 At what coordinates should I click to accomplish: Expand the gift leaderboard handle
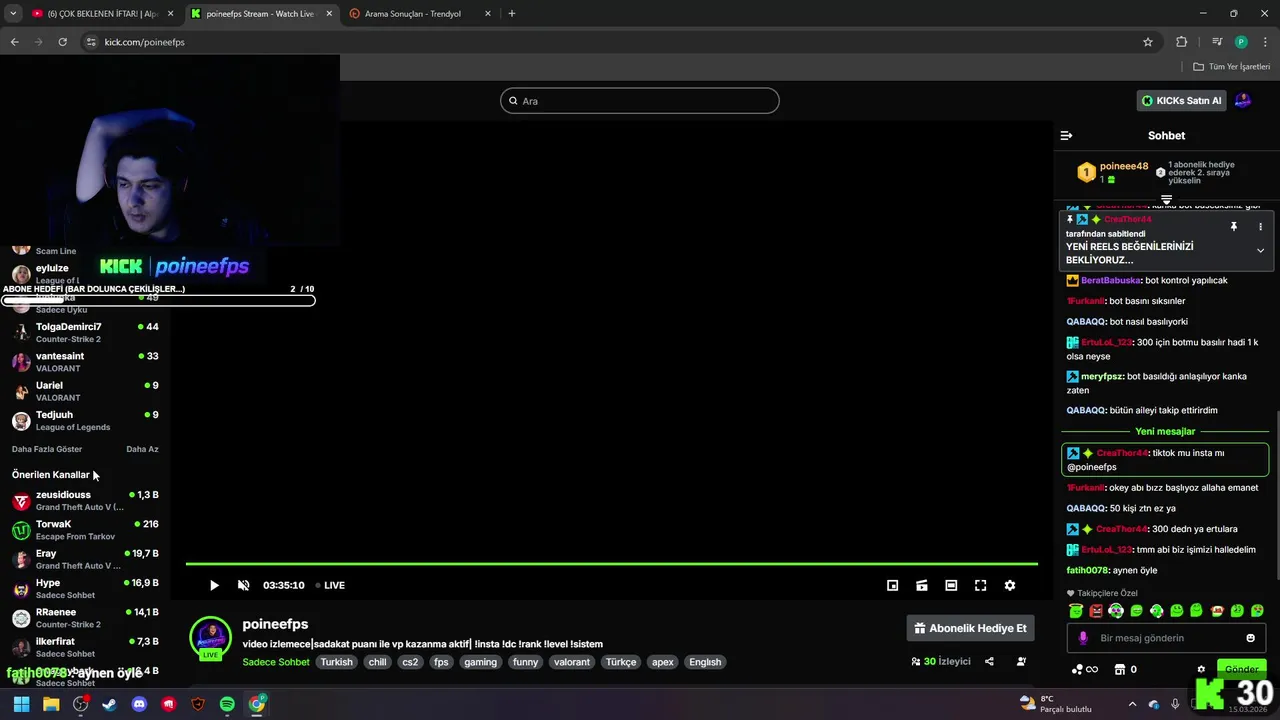[x=1166, y=200]
